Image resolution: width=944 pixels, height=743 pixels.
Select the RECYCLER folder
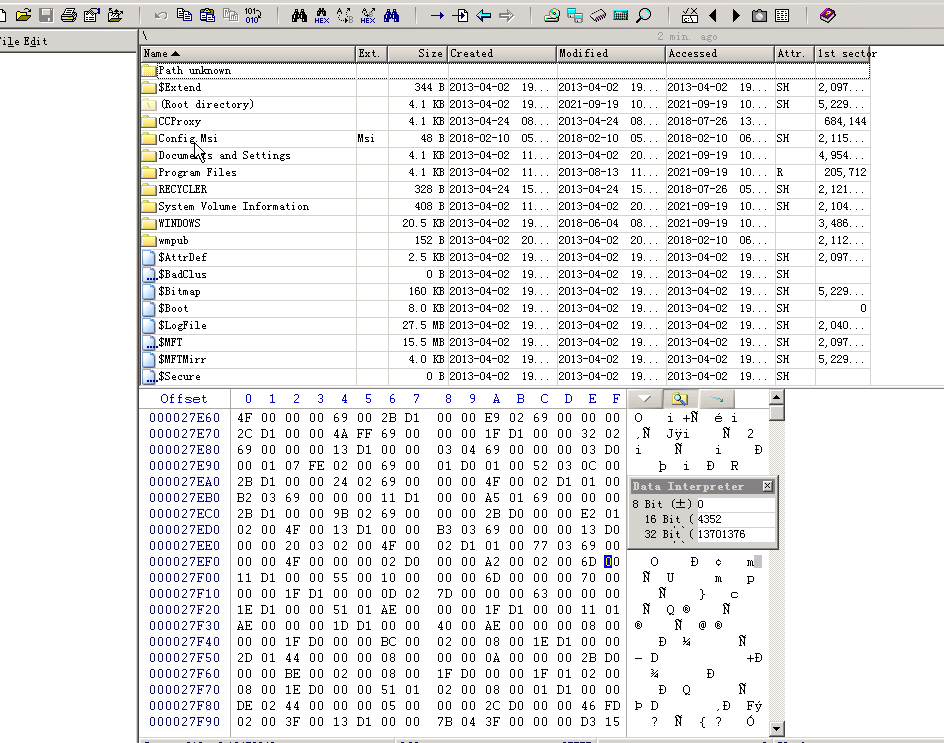coord(505,189)
